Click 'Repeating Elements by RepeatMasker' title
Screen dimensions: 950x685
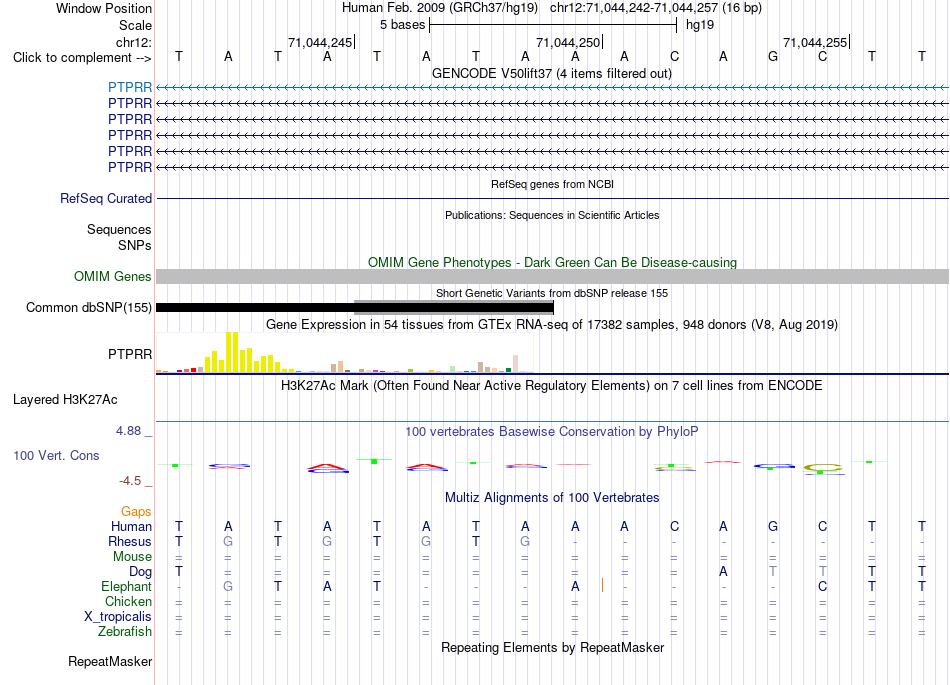pyautogui.click(x=553, y=647)
